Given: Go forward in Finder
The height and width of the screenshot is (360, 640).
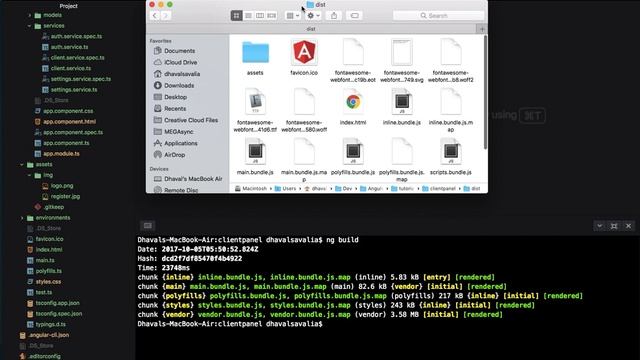Looking at the screenshot, I should click(166, 16).
